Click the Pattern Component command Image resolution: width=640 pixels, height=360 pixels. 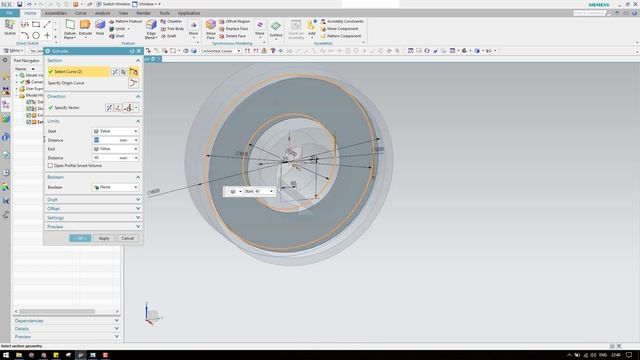pos(340,36)
